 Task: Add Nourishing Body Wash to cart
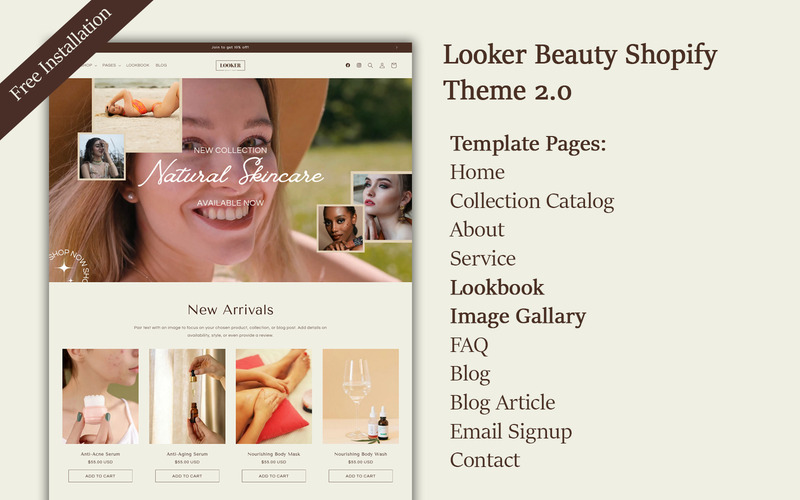(x=361, y=476)
